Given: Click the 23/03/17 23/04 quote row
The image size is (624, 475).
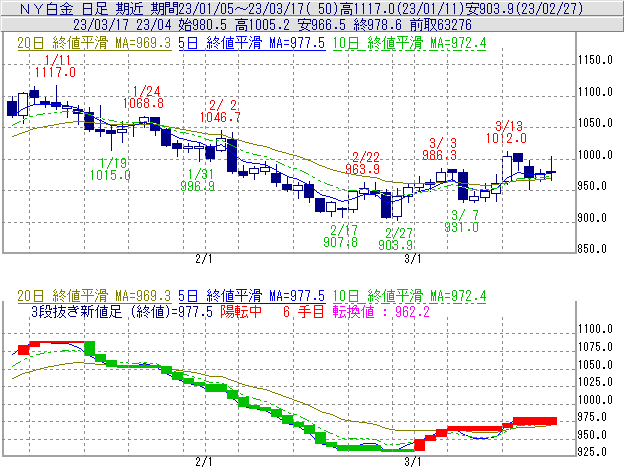Looking at the screenshot, I should click(273, 25).
